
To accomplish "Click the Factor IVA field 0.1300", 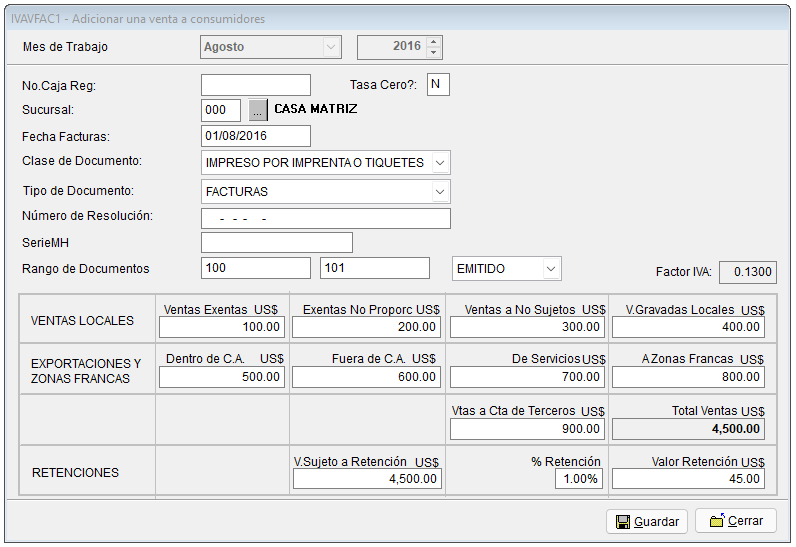I will click(x=748, y=272).
